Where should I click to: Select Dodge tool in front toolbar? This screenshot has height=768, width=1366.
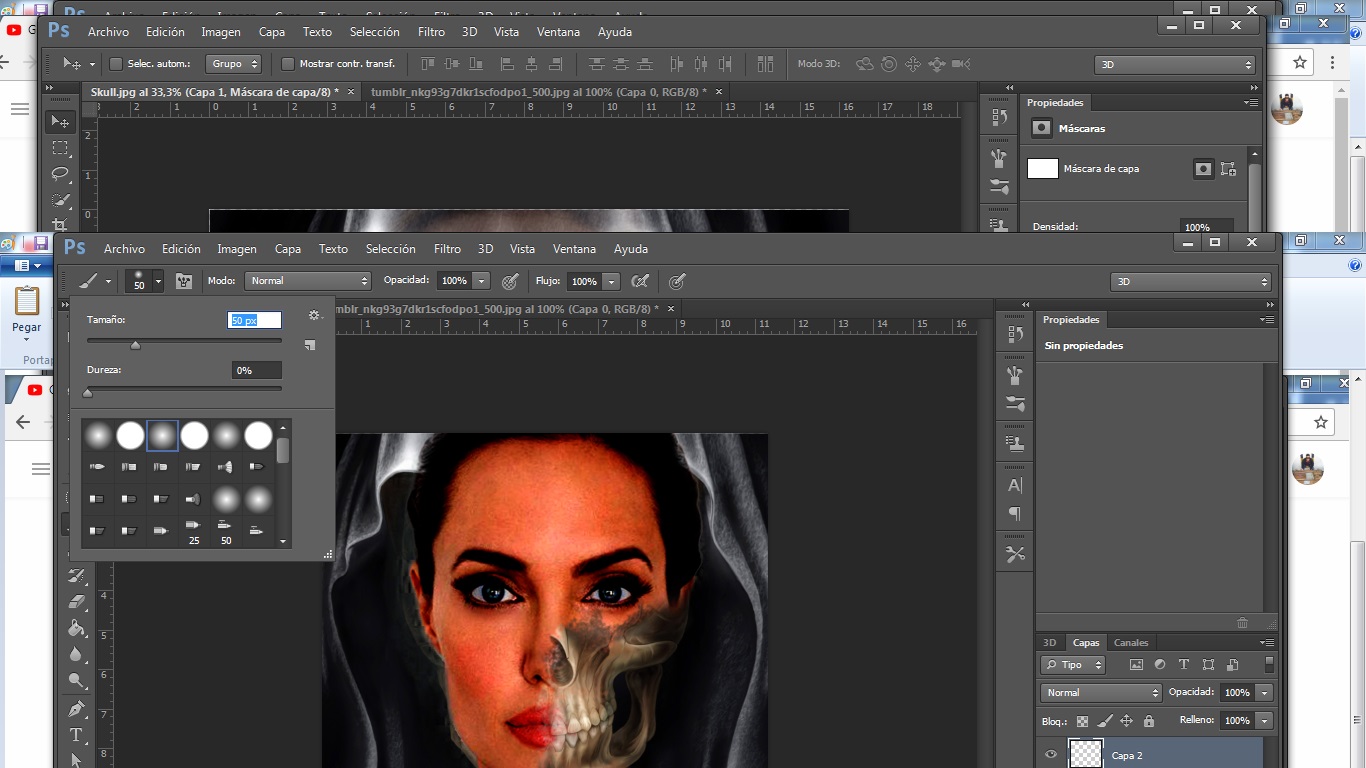[x=77, y=681]
